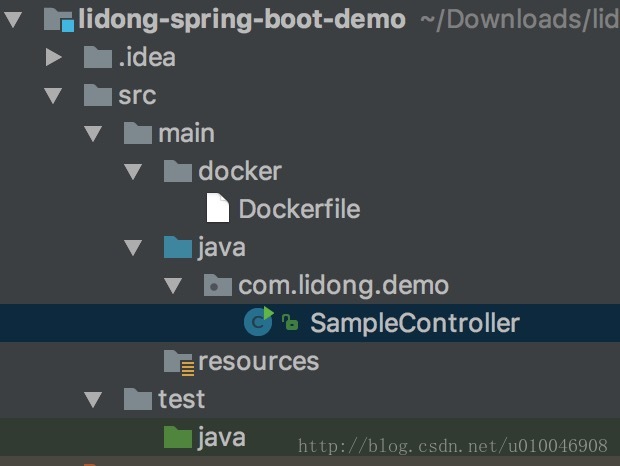
Task: Select the lidong-spring-boot-demo project root
Action: [x=242, y=19]
